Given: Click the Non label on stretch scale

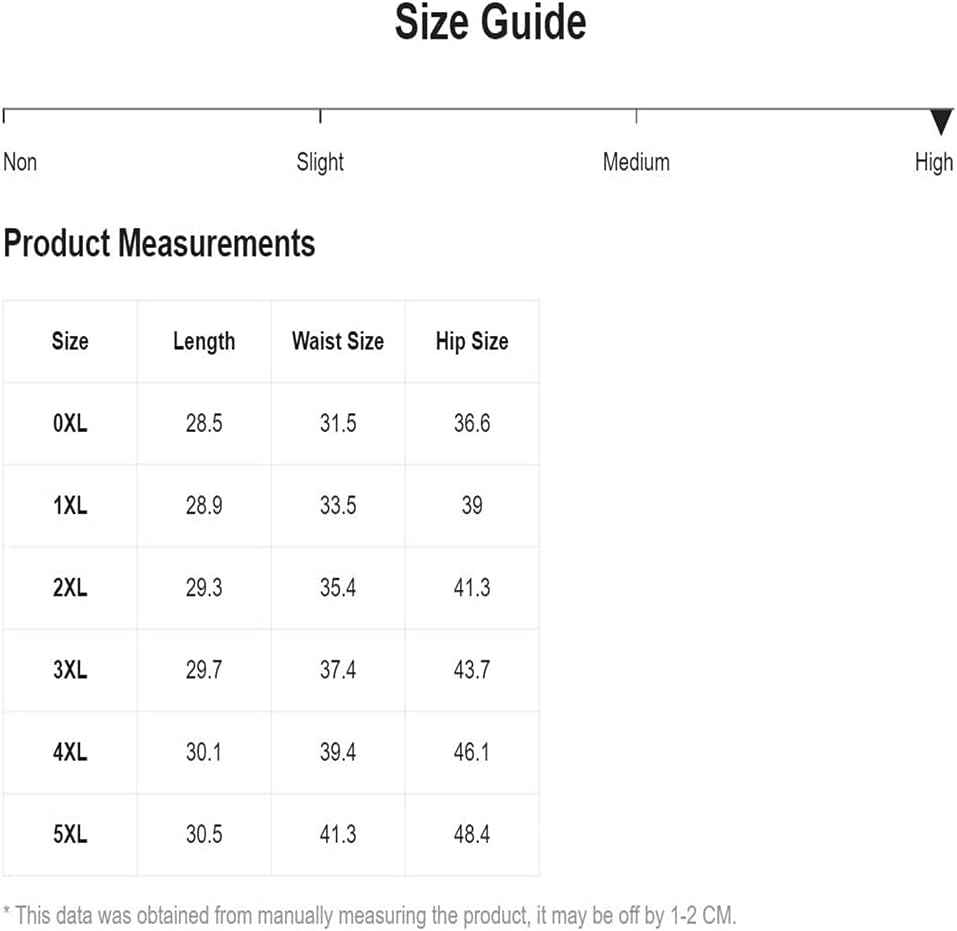Looking at the screenshot, I should pos(20,162).
